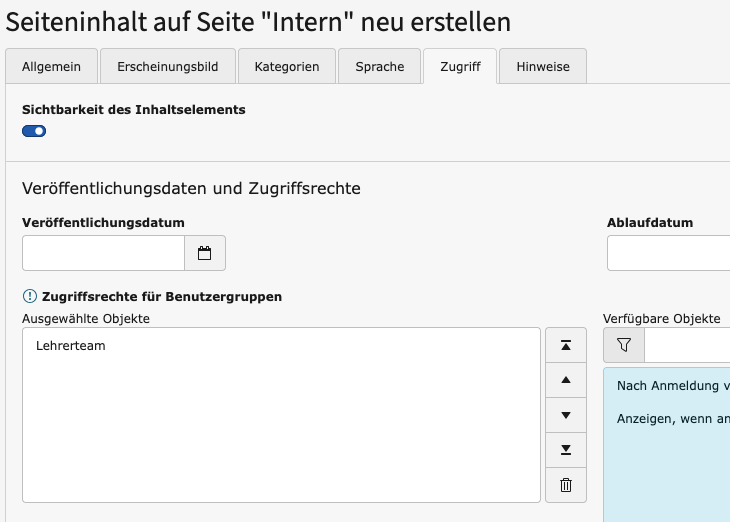This screenshot has height=522, width=730.
Task: Click the active Zugriff tab
Action: tap(460, 67)
